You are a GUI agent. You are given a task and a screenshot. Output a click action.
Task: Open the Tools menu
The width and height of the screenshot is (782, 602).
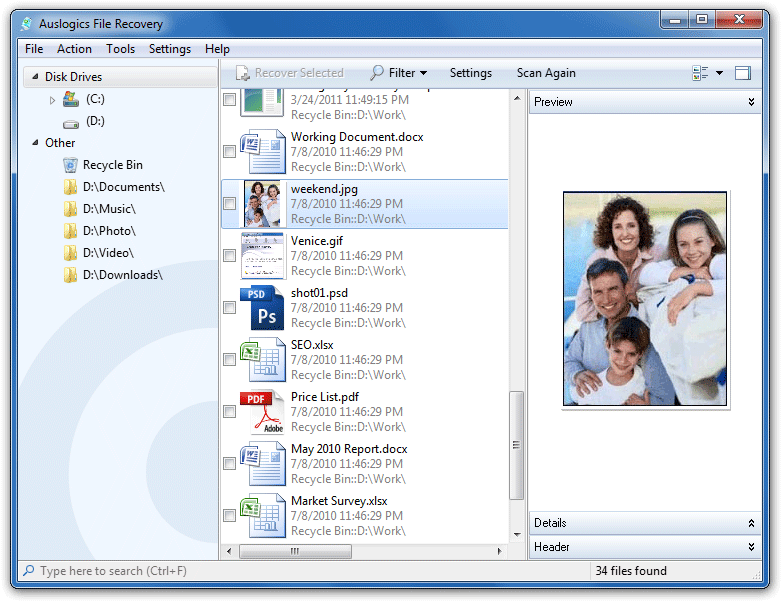tap(120, 49)
